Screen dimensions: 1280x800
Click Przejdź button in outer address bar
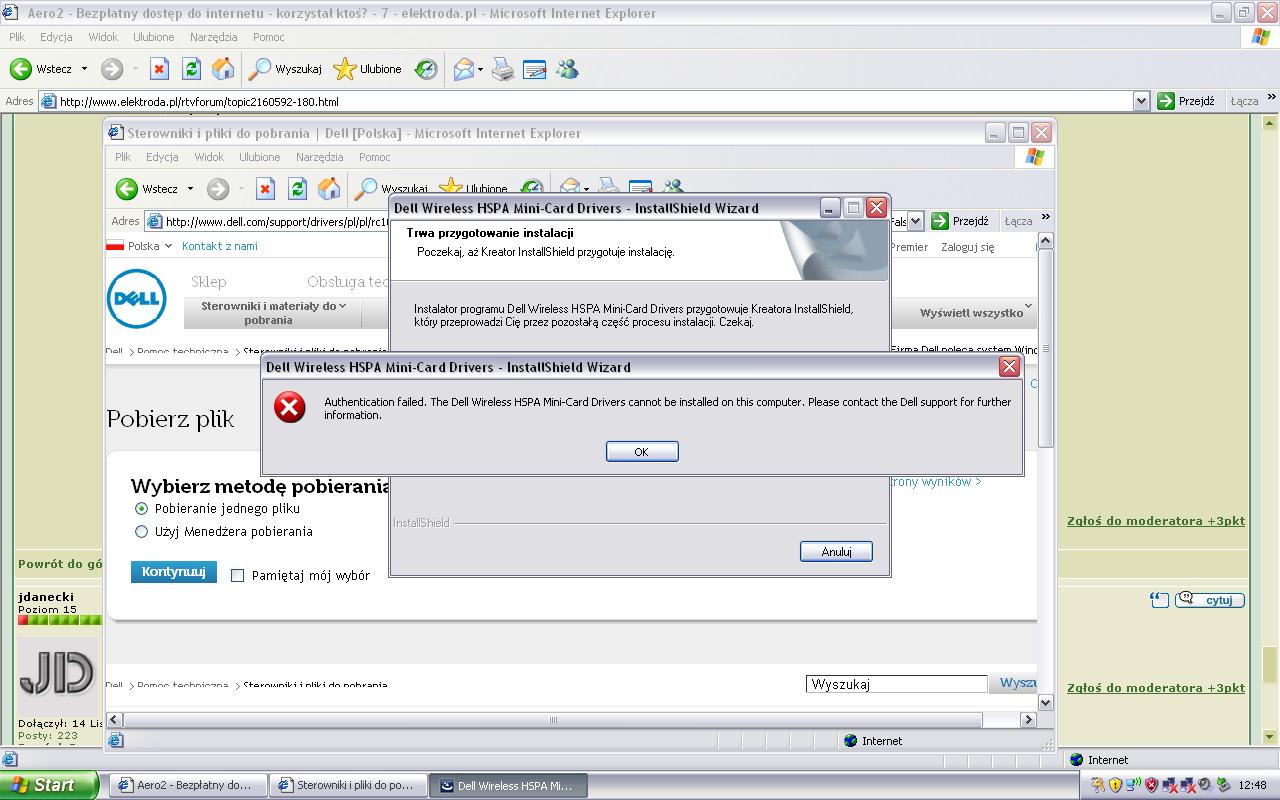[x=1186, y=101]
